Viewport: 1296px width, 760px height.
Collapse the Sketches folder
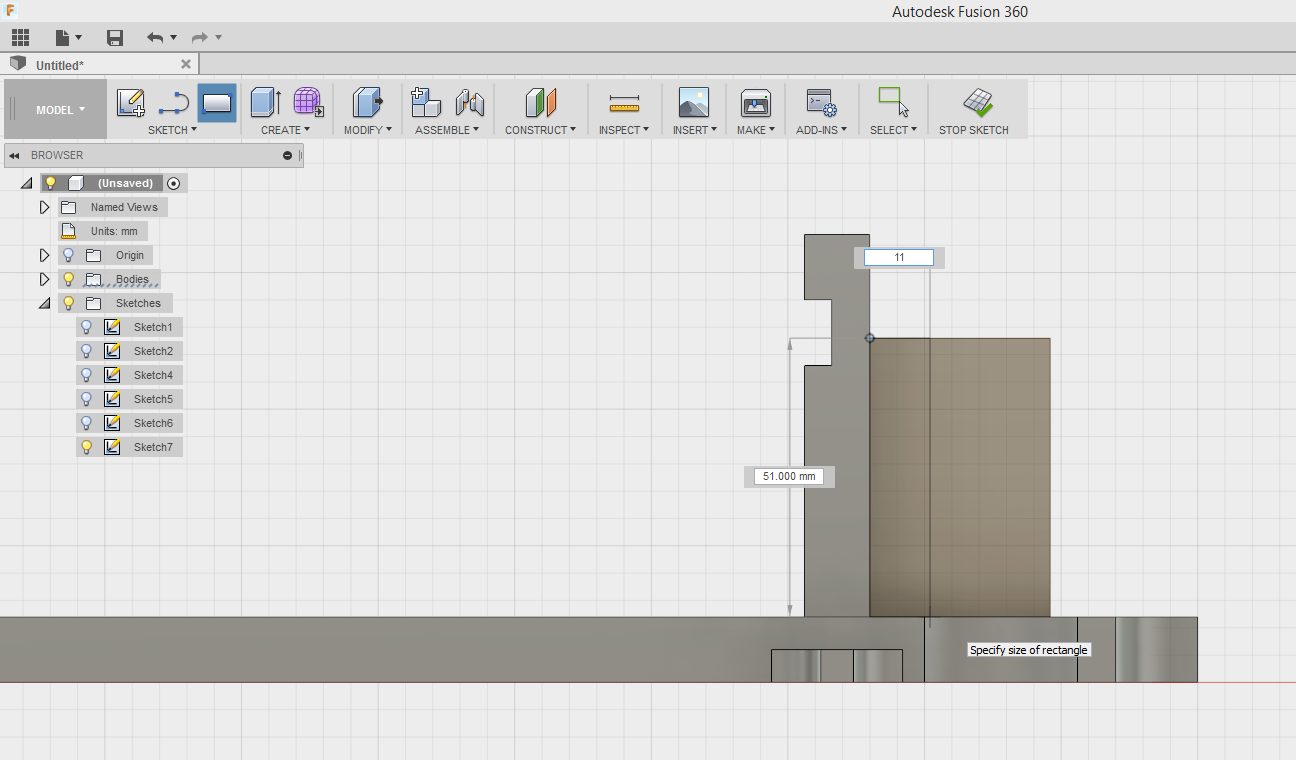coord(44,303)
